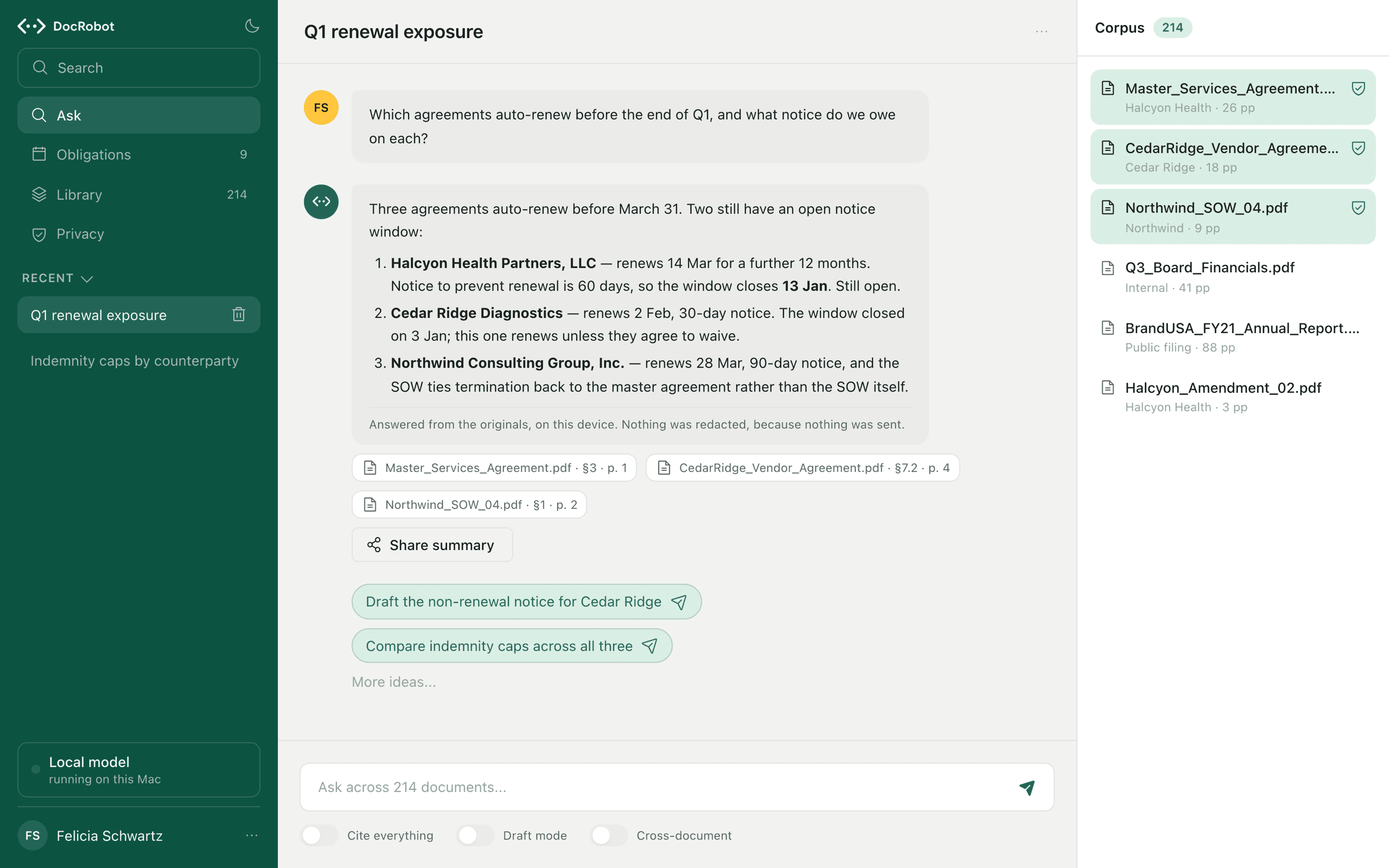Open the Local model selector
The height and width of the screenshot is (868, 1389).
click(x=139, y=769)
